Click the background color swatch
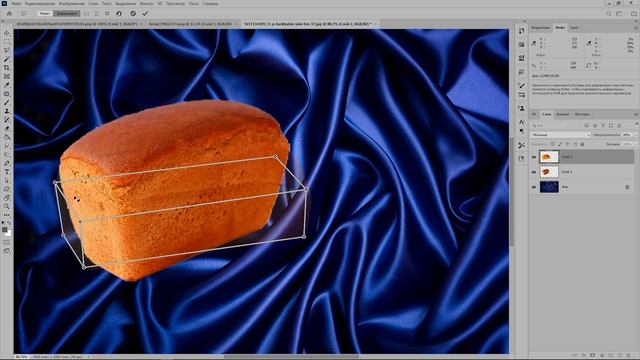Screen dimensions: 640x360 pyautogui.click(x=8, y=233)
